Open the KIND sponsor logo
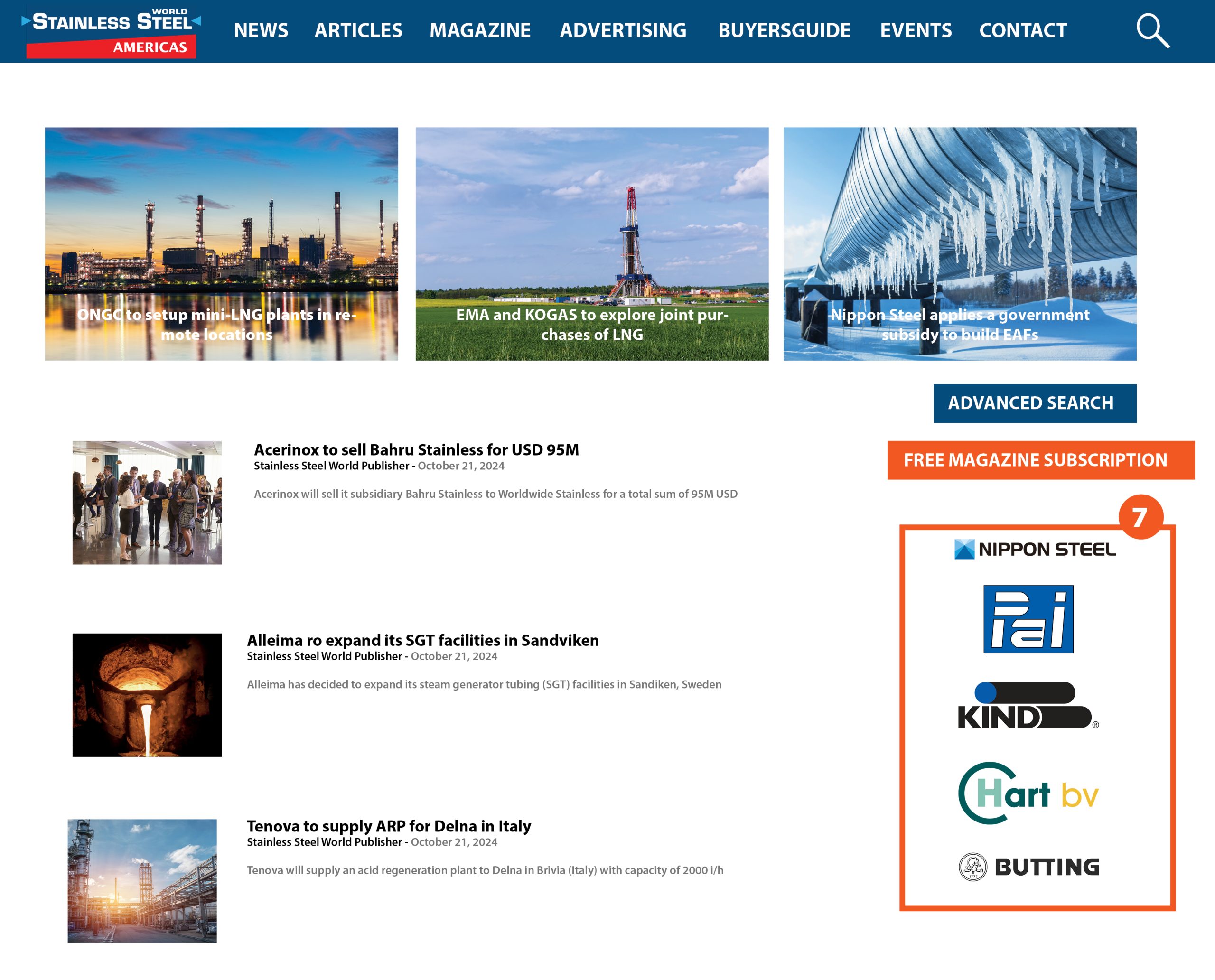1215x980 pixels. point(1028,706)
